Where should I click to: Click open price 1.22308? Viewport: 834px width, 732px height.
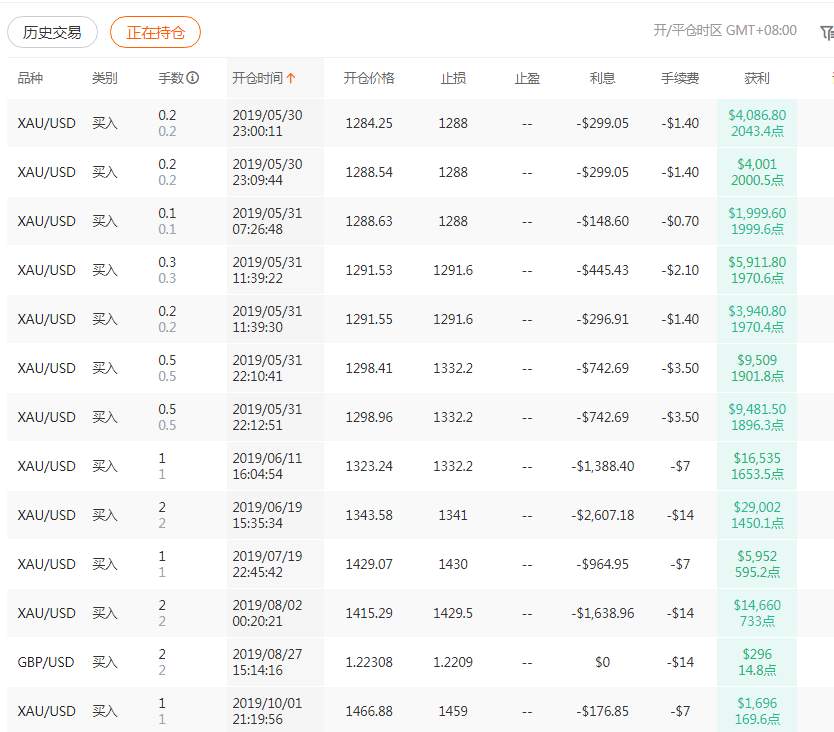pos(369,662)
